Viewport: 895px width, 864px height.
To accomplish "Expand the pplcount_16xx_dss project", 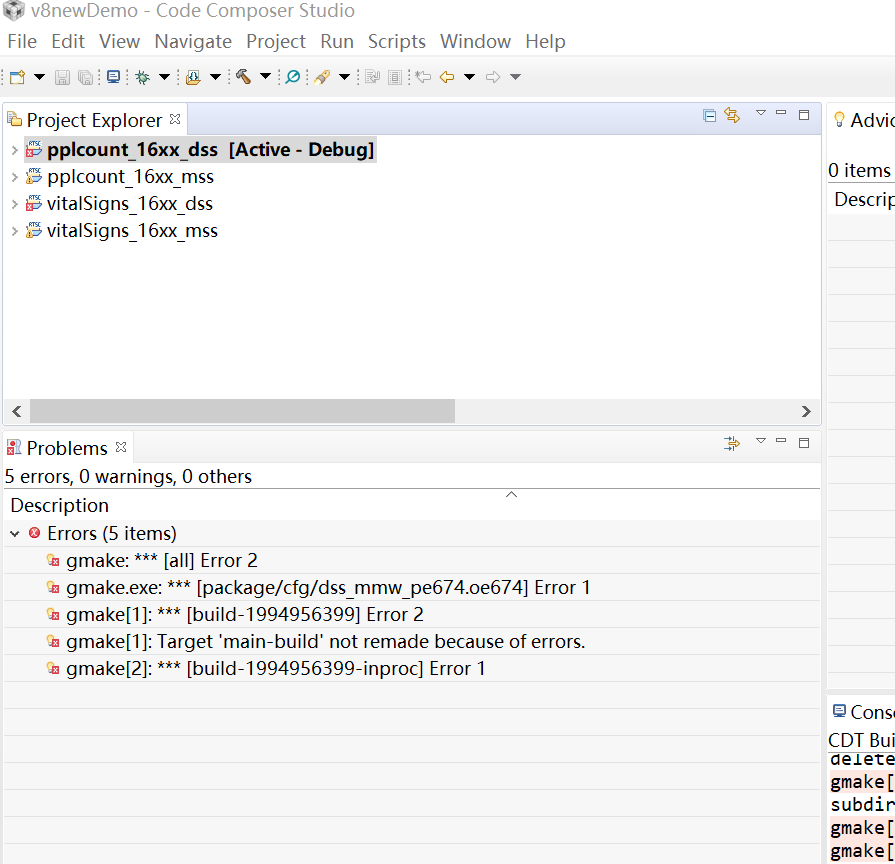I will tap(15, 150).
